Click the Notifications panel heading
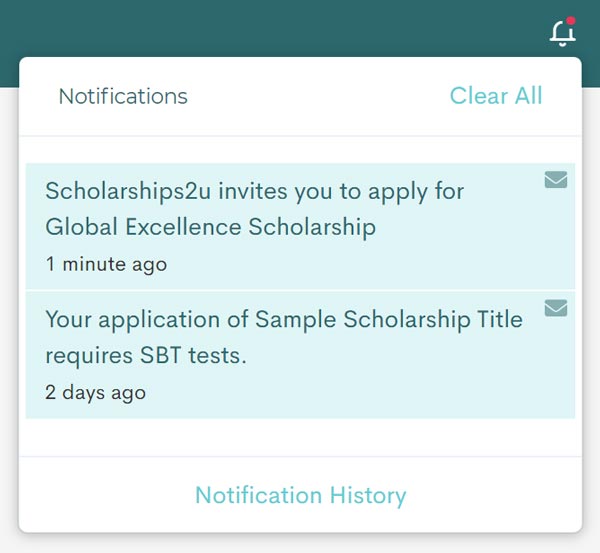The image size is (600, 553). pyautogui.click(x=123, y=96)
